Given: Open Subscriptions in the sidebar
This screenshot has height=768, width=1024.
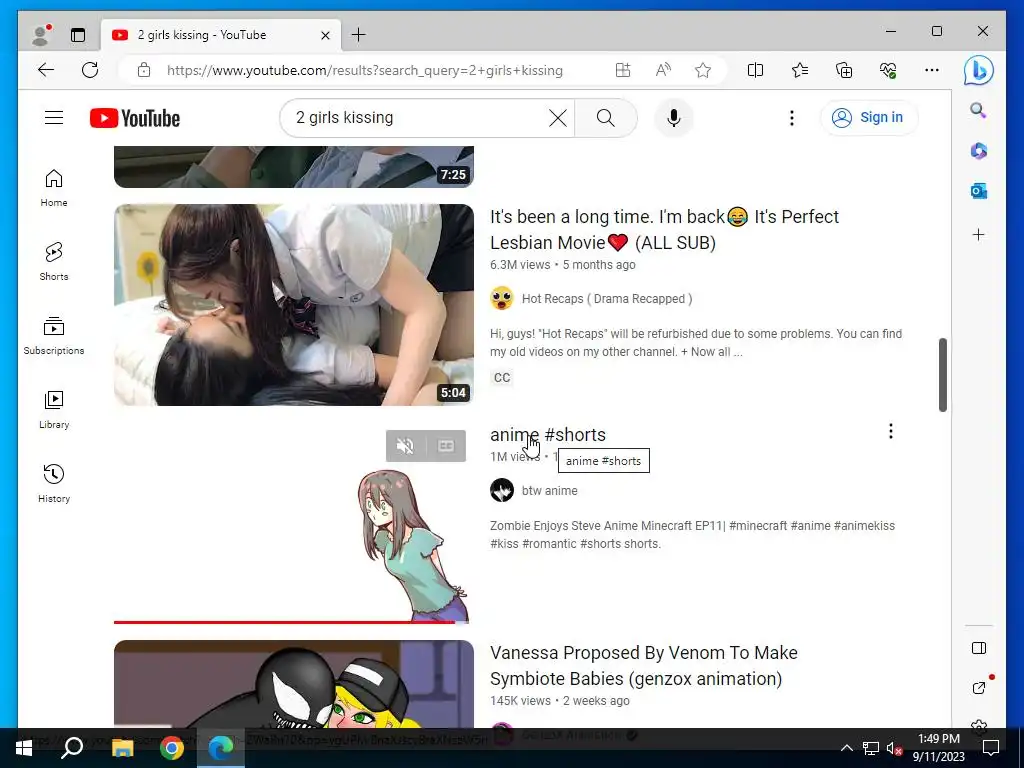Looking at the screenshot, I should tap(54, 336).
